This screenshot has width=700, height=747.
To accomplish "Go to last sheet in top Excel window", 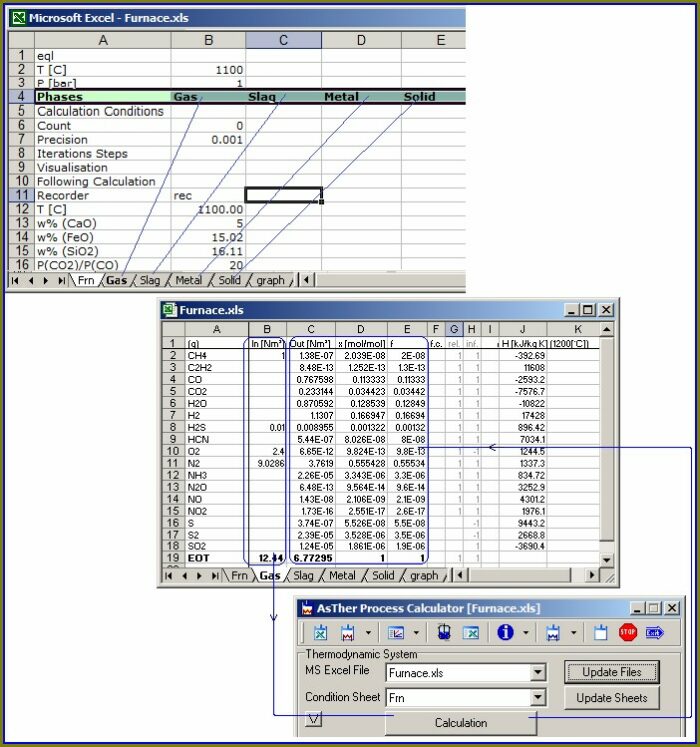I will [61, 281].
